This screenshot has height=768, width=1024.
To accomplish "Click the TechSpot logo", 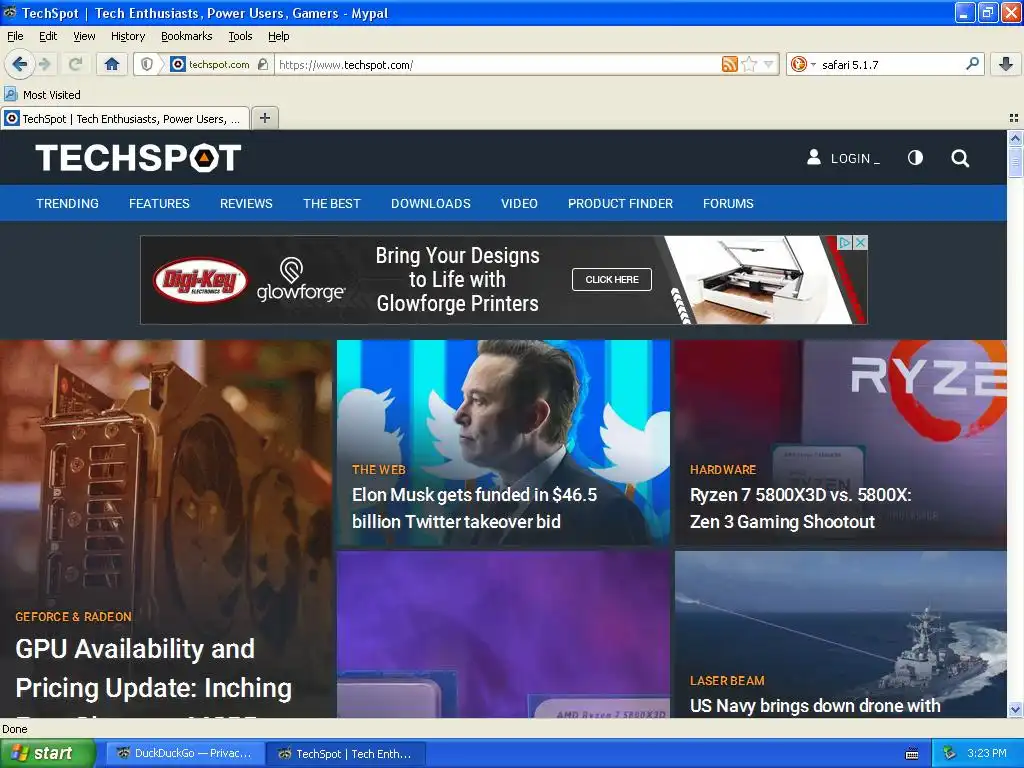I will (x=138, y=158).
